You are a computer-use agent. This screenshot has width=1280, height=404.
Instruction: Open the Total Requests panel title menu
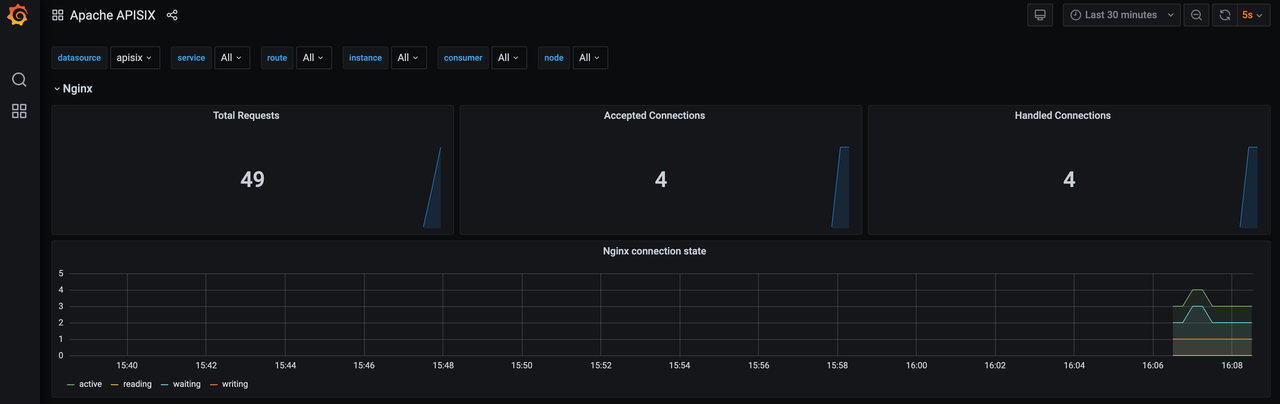tap(246, 115)
